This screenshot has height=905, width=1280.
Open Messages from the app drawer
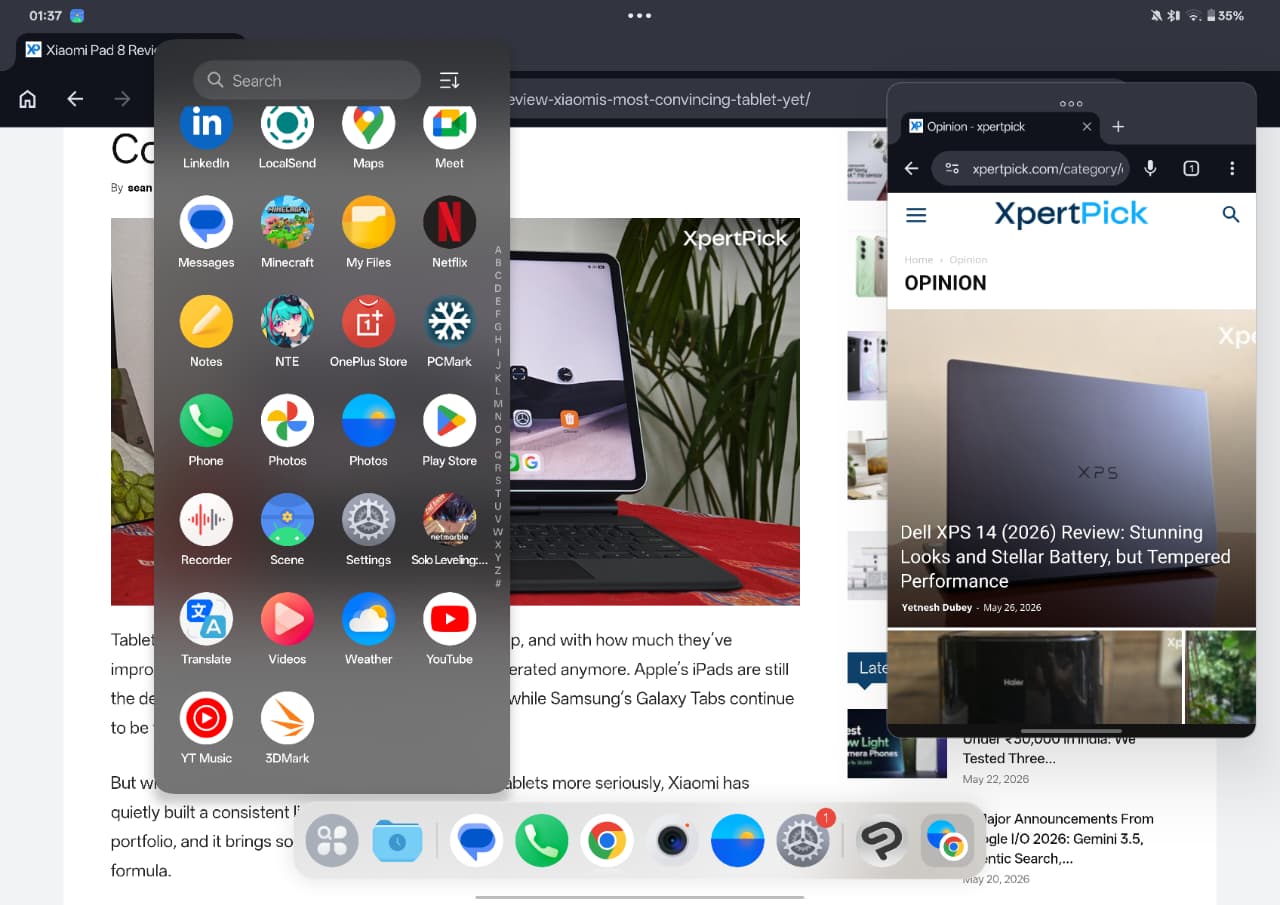click(206, 222)
